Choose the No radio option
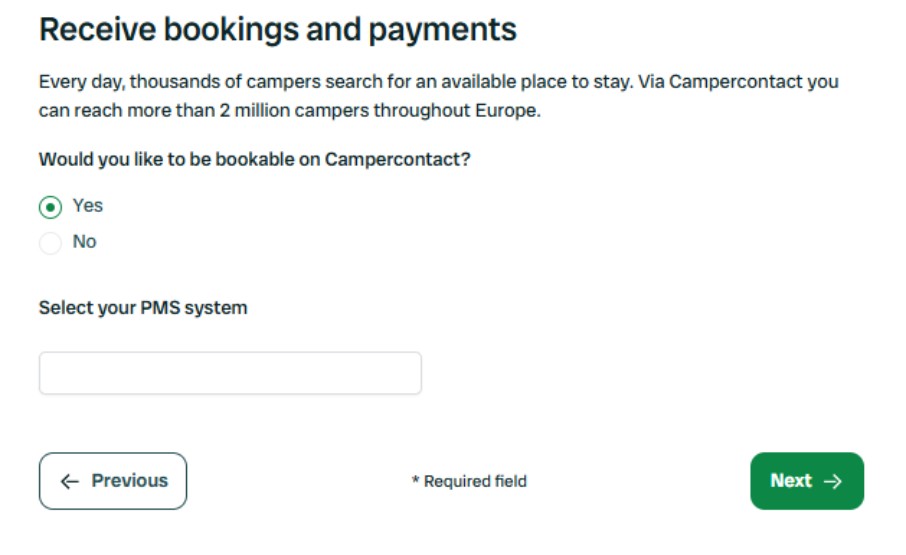Screen dimensions: 906x555 (50, 243)
